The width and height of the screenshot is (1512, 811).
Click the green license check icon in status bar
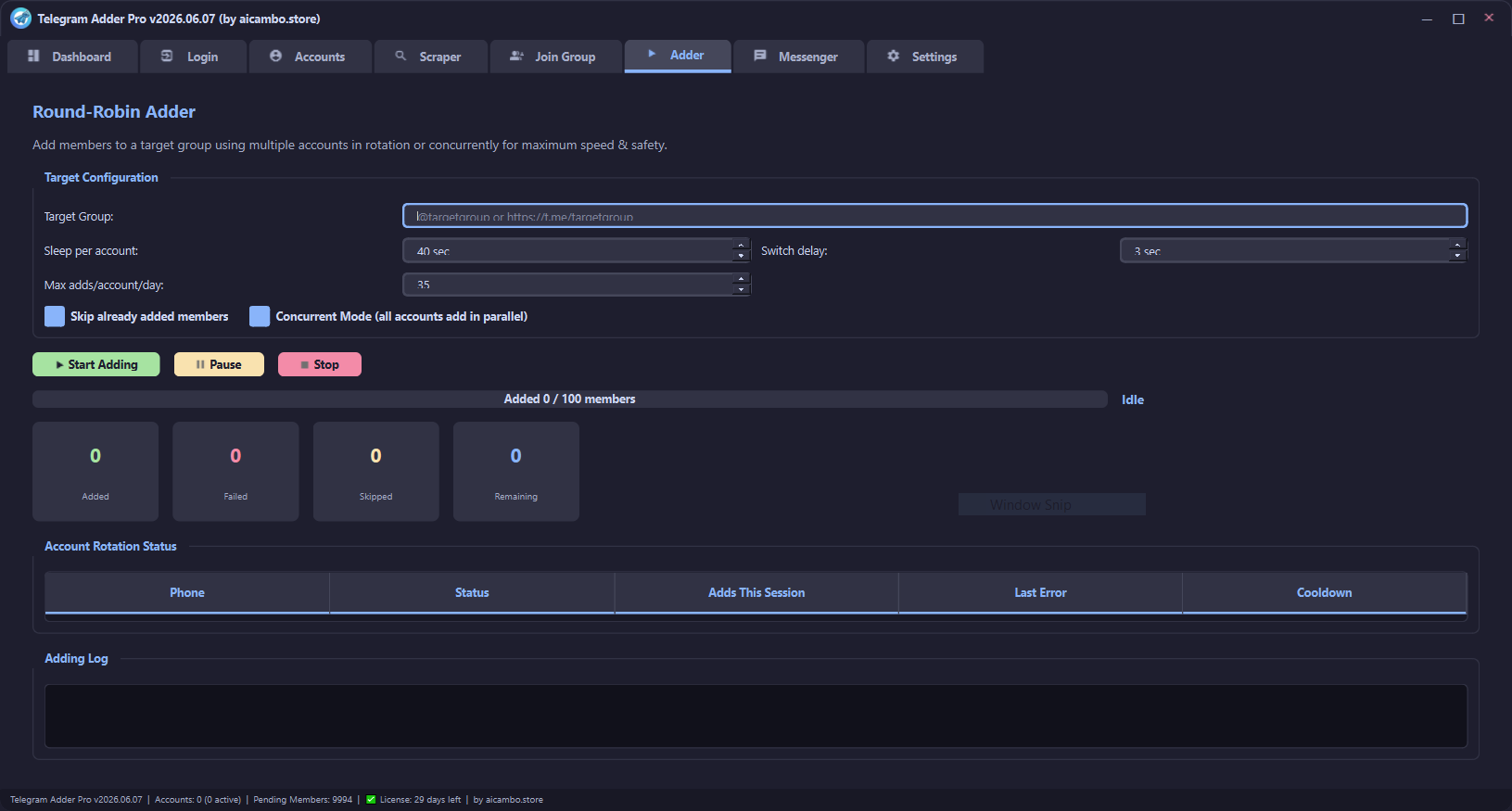pos(371,799)
